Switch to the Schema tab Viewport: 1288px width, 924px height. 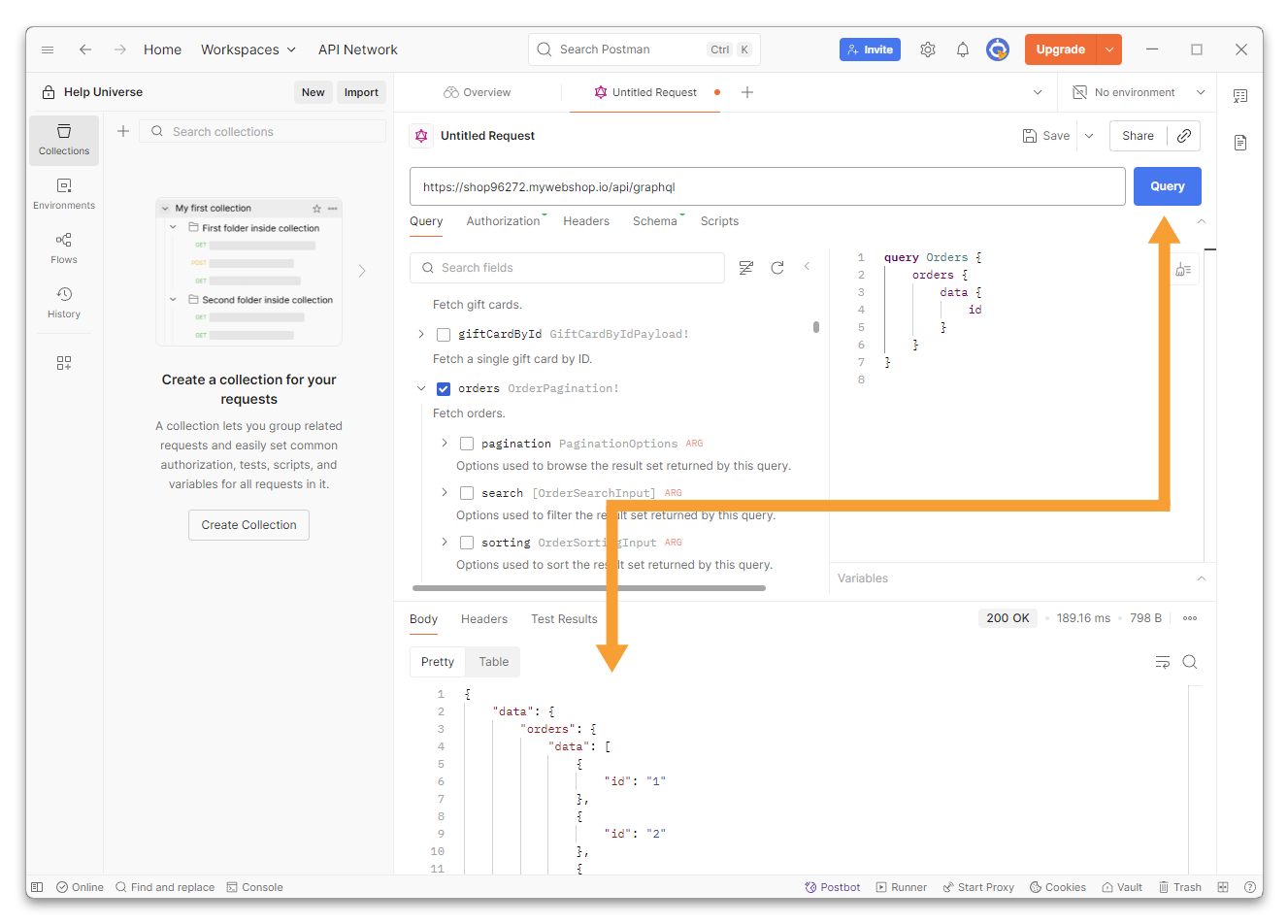[655, 221]
